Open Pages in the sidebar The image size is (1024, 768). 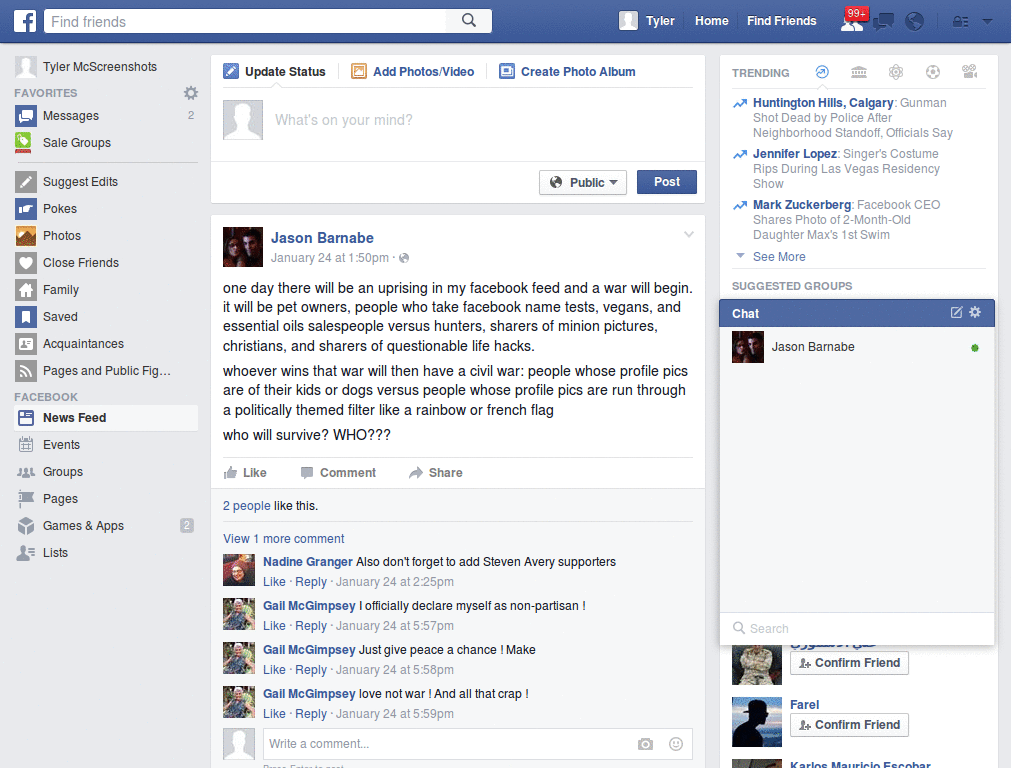tap(106, 499)
